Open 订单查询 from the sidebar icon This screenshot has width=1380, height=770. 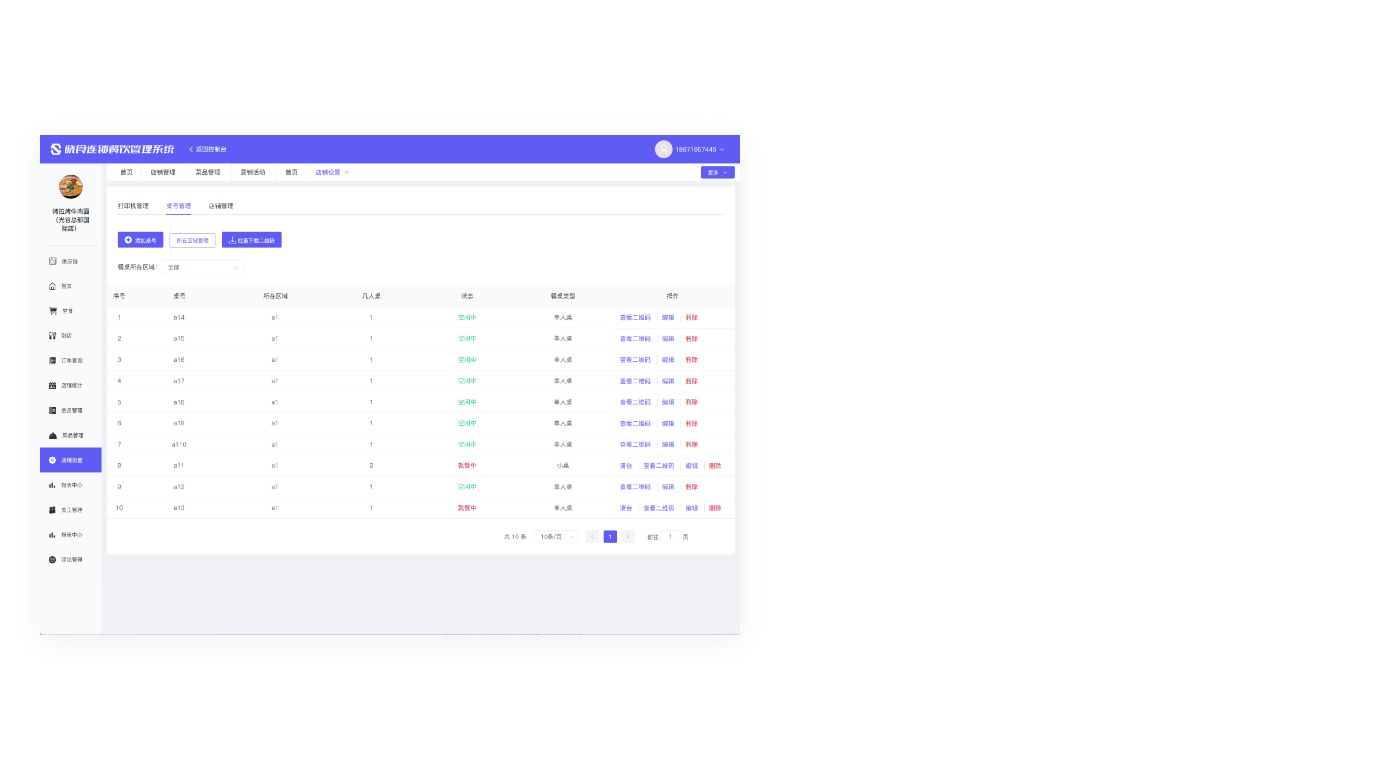[52, 360]
